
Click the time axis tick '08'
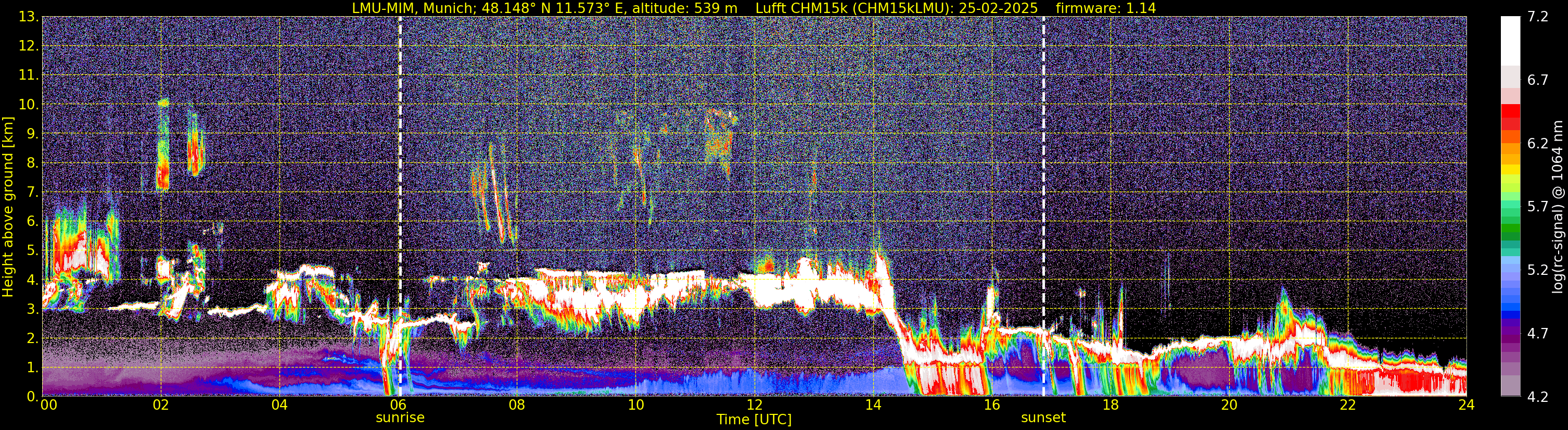tap(517, 405)
